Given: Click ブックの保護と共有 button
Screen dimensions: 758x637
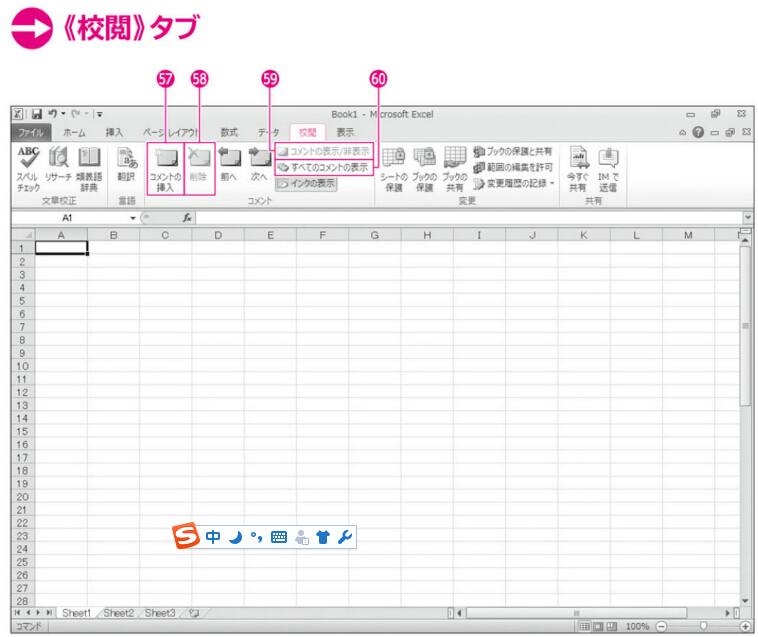Looking at the screenshot, I should click(512, 152).
